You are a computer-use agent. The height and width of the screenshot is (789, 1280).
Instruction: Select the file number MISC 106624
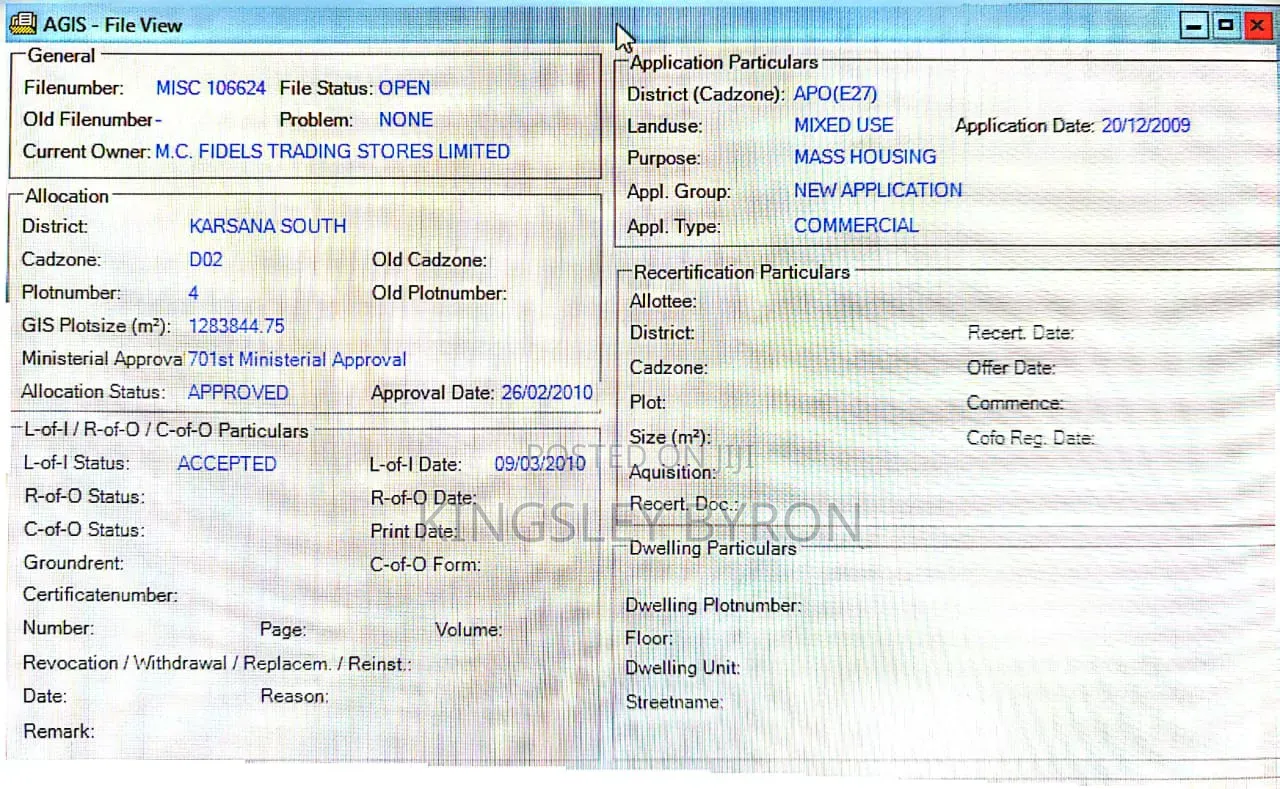coord(211,88)
